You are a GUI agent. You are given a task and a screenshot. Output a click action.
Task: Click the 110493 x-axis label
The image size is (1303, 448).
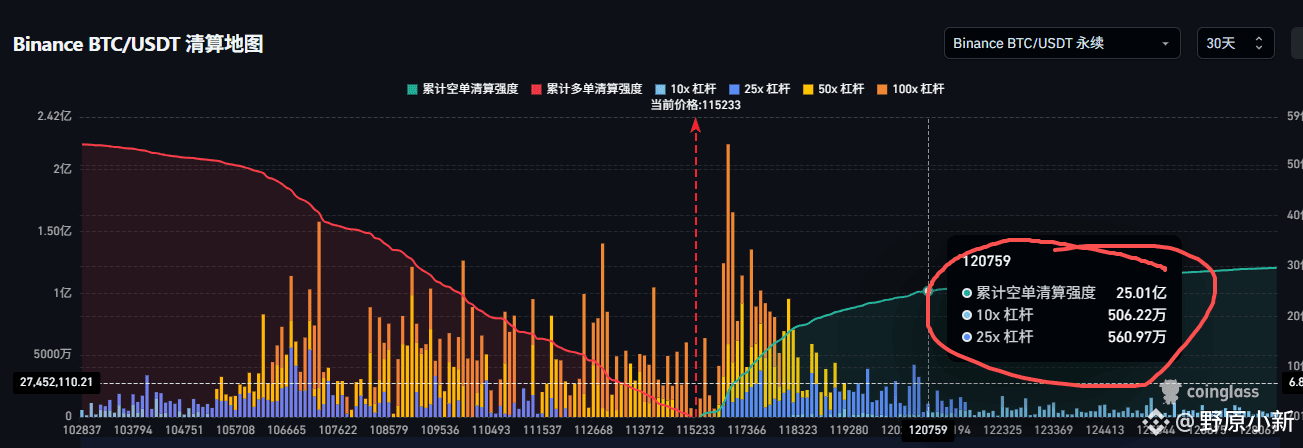[491, 429]
